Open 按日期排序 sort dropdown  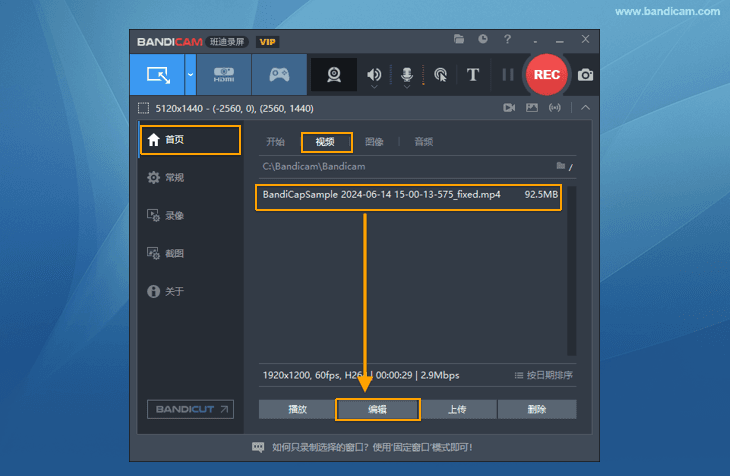543,375
